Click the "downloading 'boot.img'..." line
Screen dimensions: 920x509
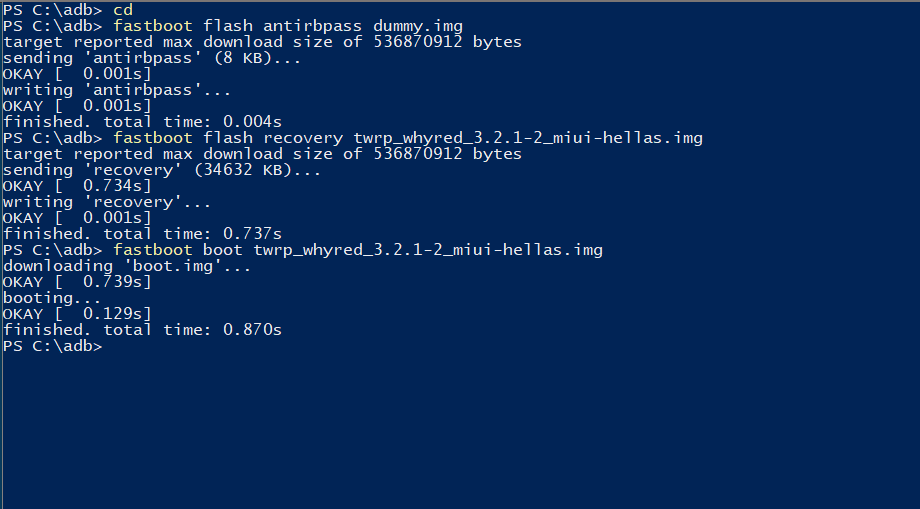click(127, 265)
